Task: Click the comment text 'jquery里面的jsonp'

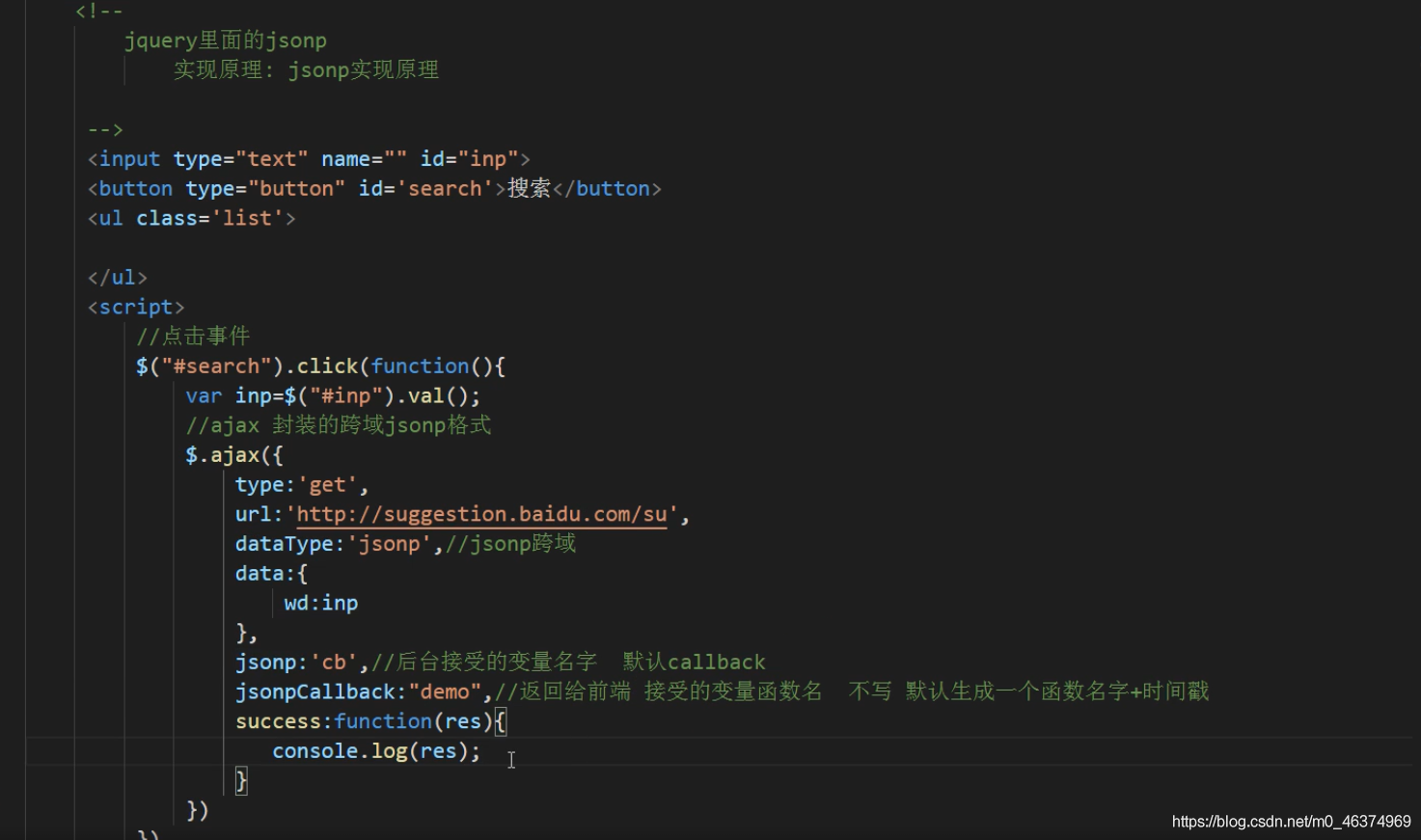Action: (x=226, y=41)
